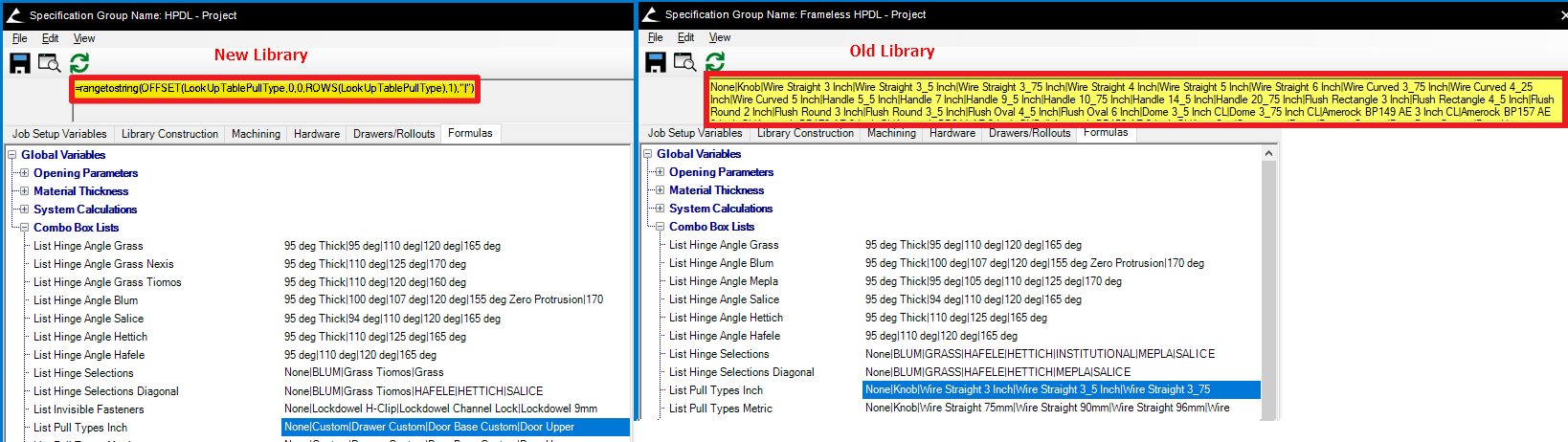
Task: Collapse Combo Box Lists in the New Library tree
Action: point(24,228)
